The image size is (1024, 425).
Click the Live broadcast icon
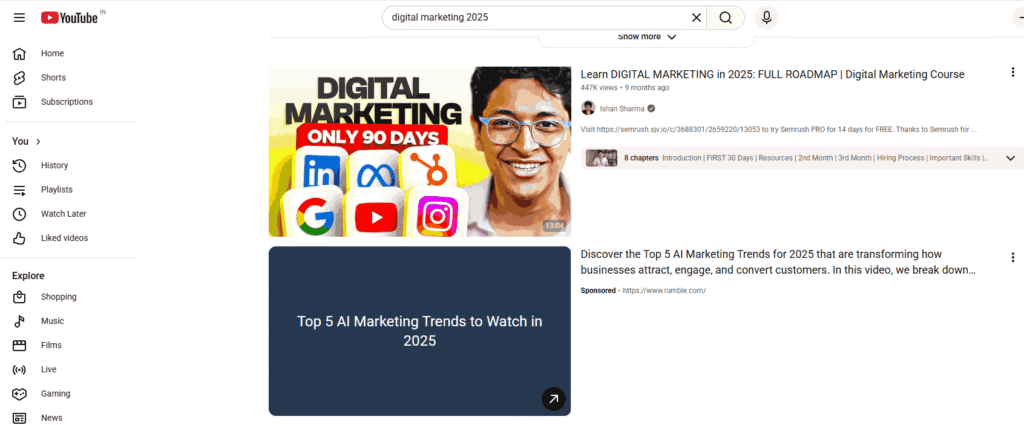[20, 370]
